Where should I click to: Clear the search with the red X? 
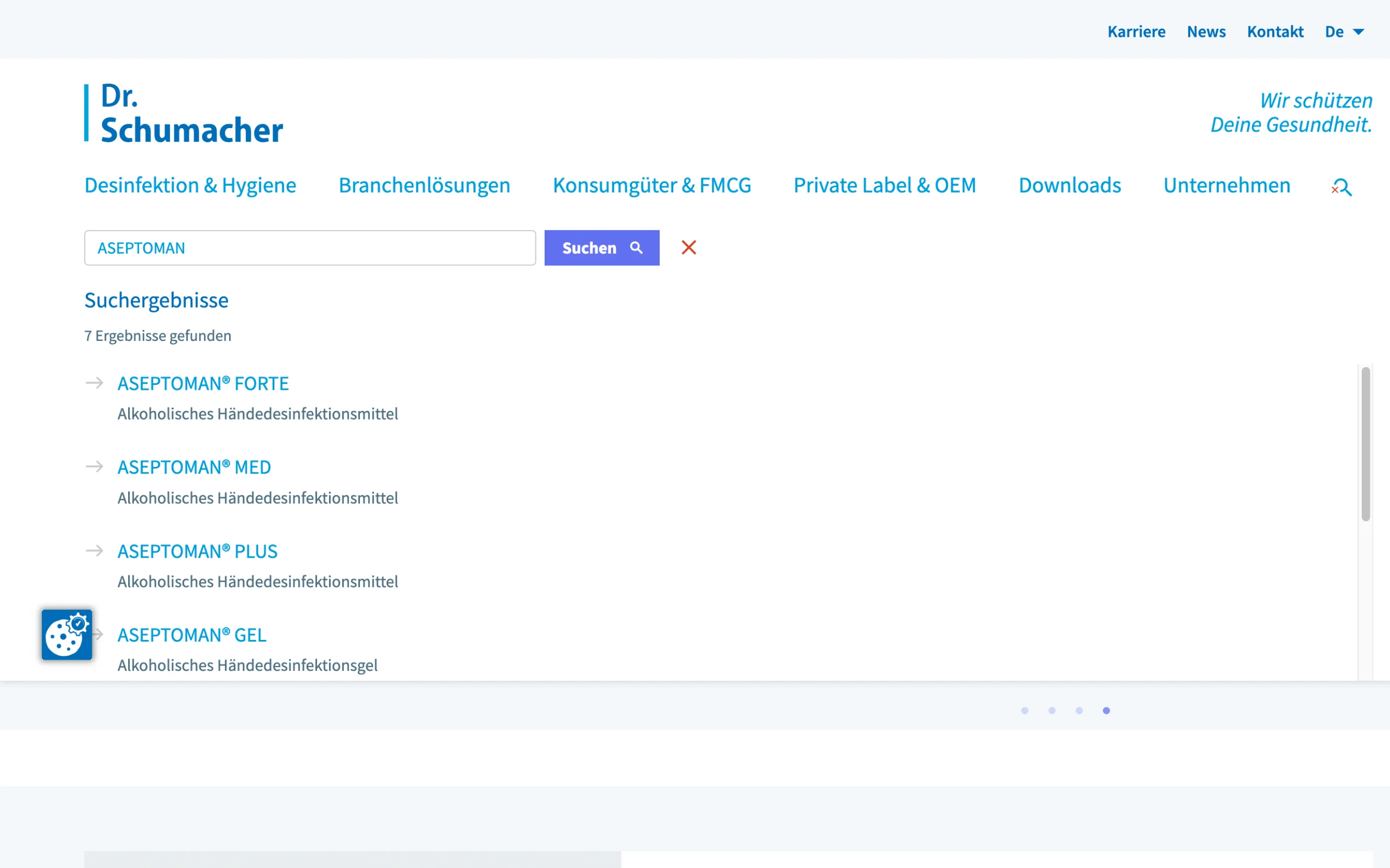click(x=688, y=248)
